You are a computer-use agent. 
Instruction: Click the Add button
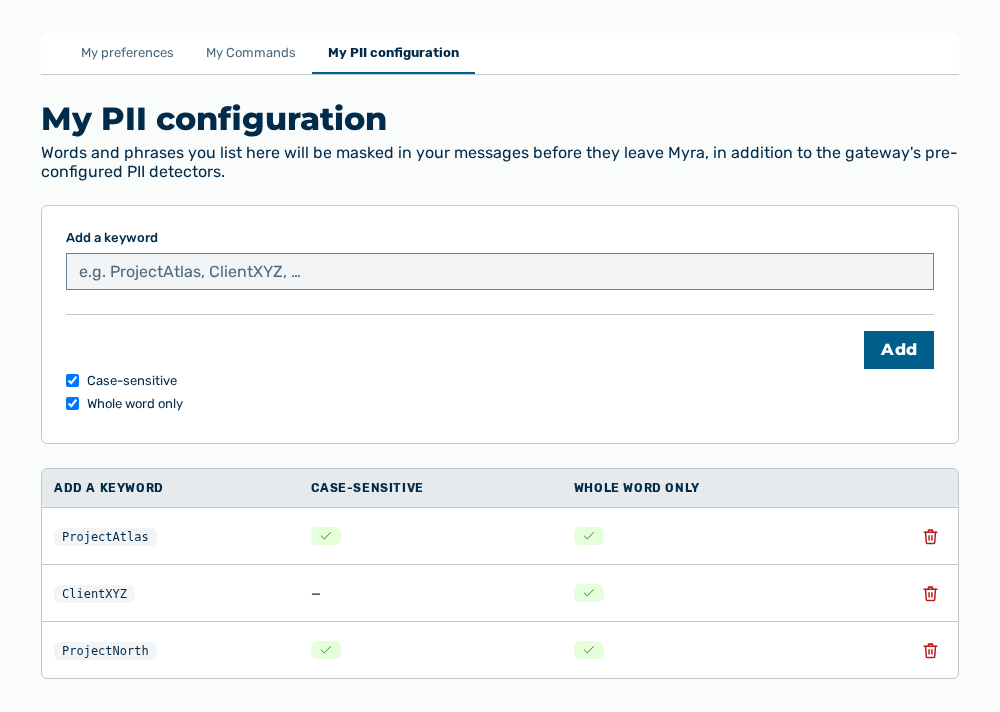coord(899,350)
